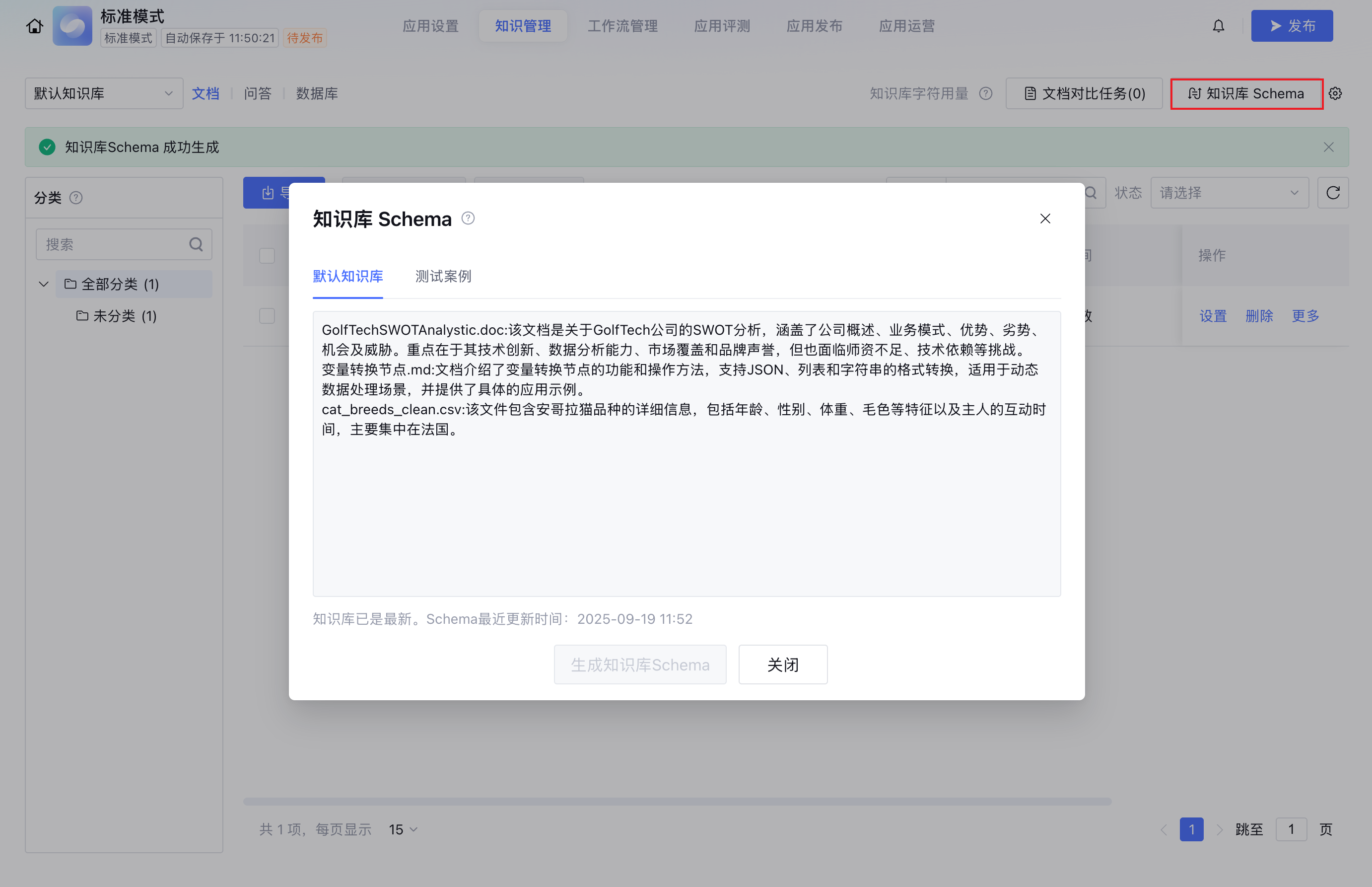1372x887 pixels.
Task: Click the search icon in category search box
Action: [196, 245]
